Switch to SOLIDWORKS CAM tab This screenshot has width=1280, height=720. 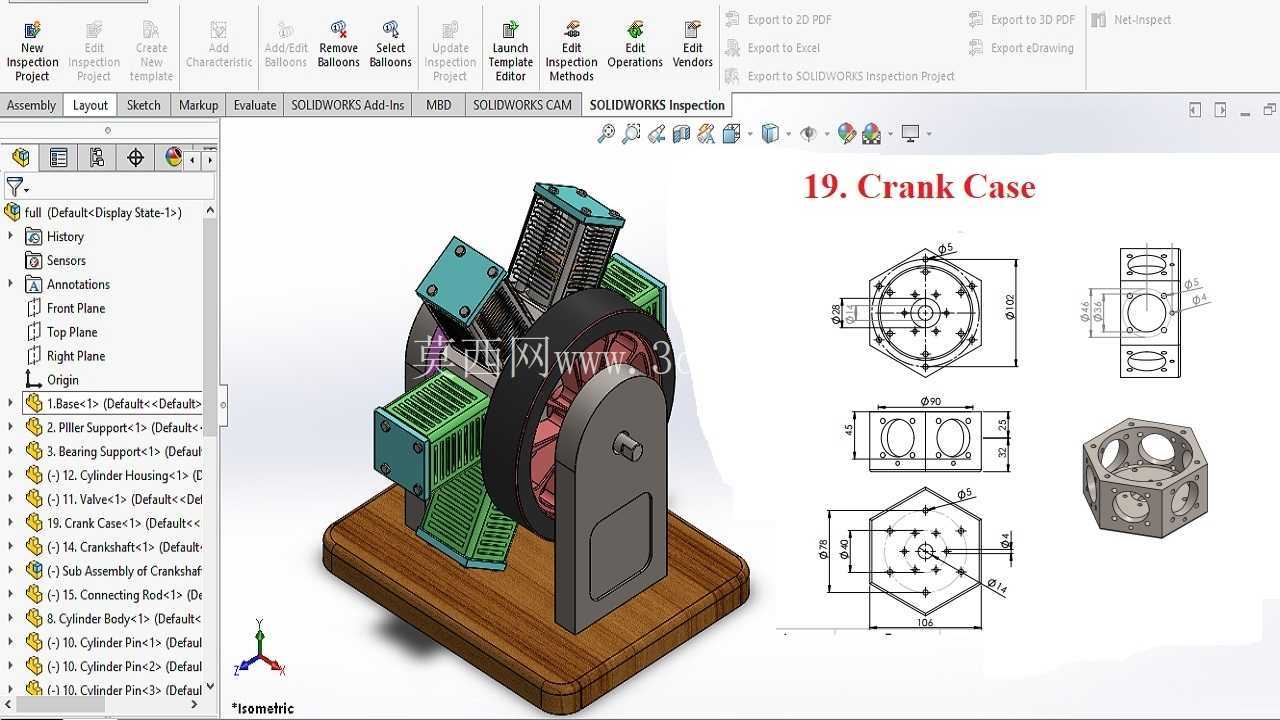click(x=522, y=105)
